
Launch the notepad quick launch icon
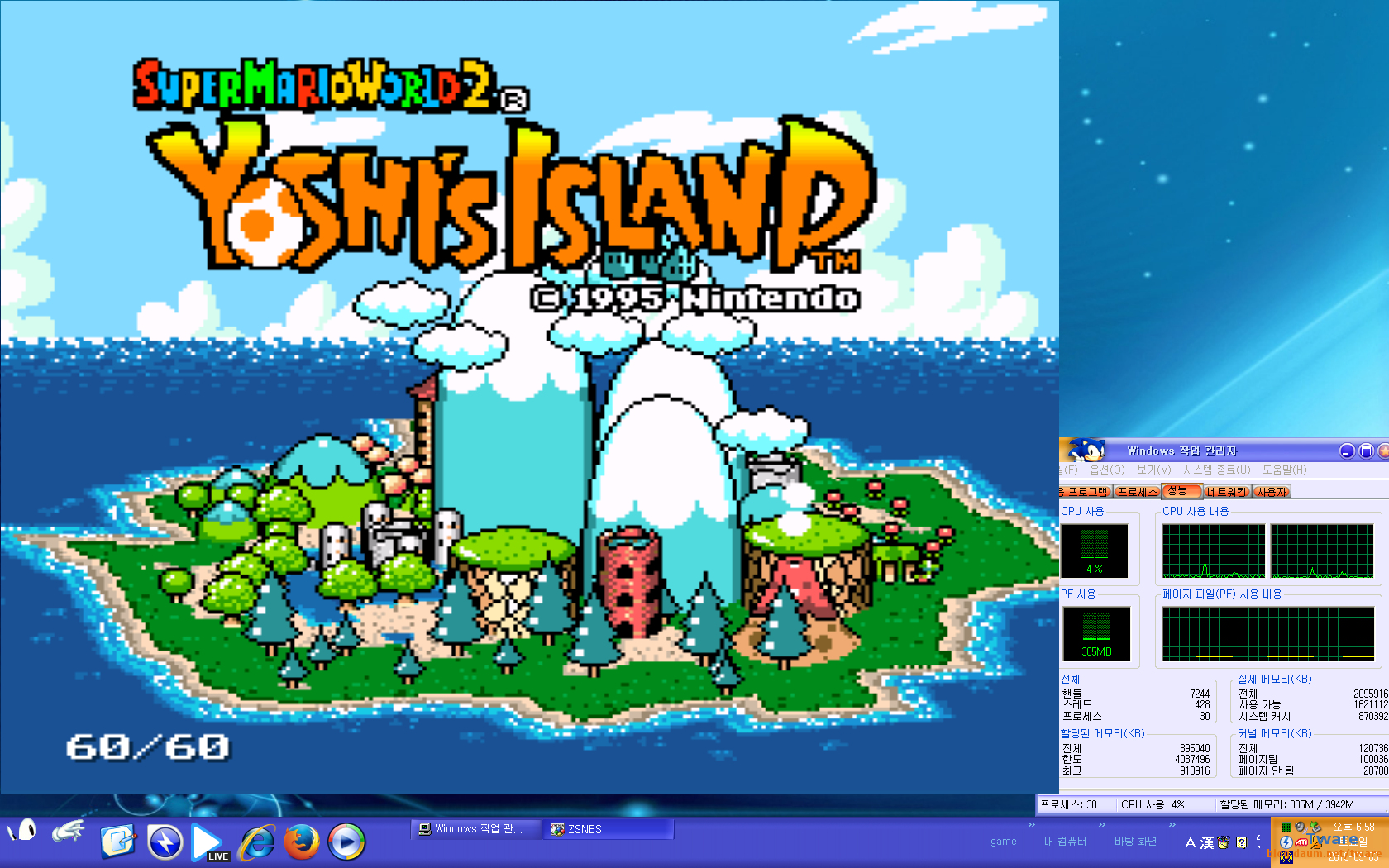pyautogui.click(x=118, y=842)
